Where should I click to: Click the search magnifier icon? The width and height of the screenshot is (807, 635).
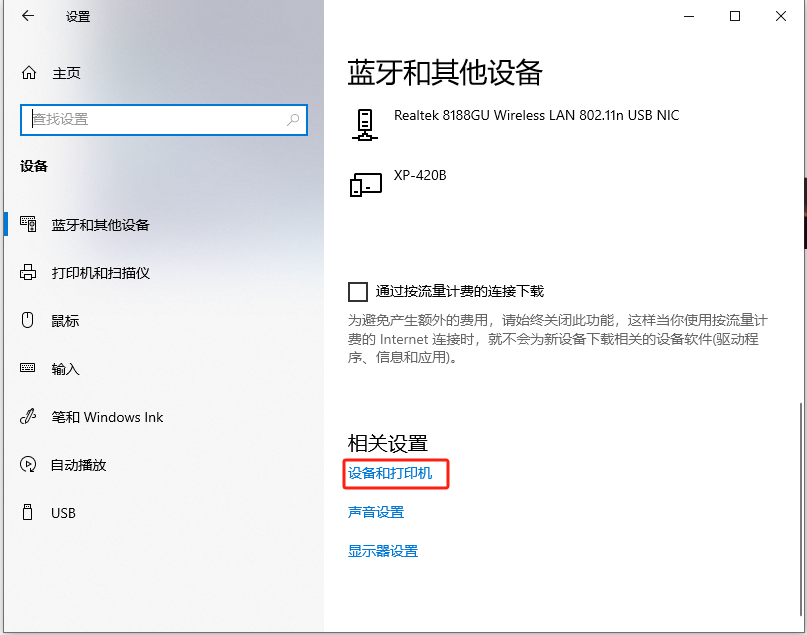[x=293, y=120]
